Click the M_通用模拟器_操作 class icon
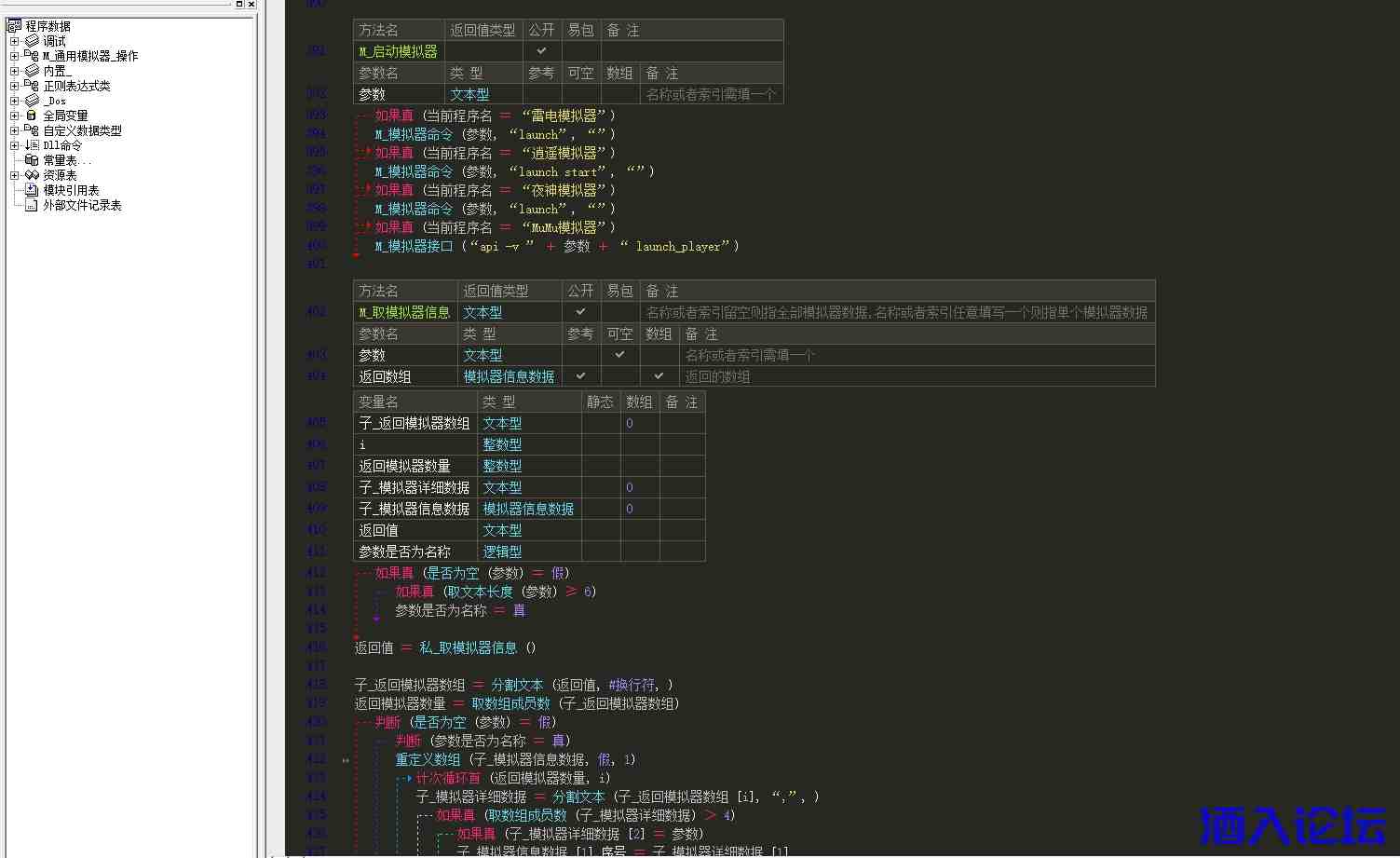The width and height of the screenshot is (1400, 858). [x=32, y=56]
